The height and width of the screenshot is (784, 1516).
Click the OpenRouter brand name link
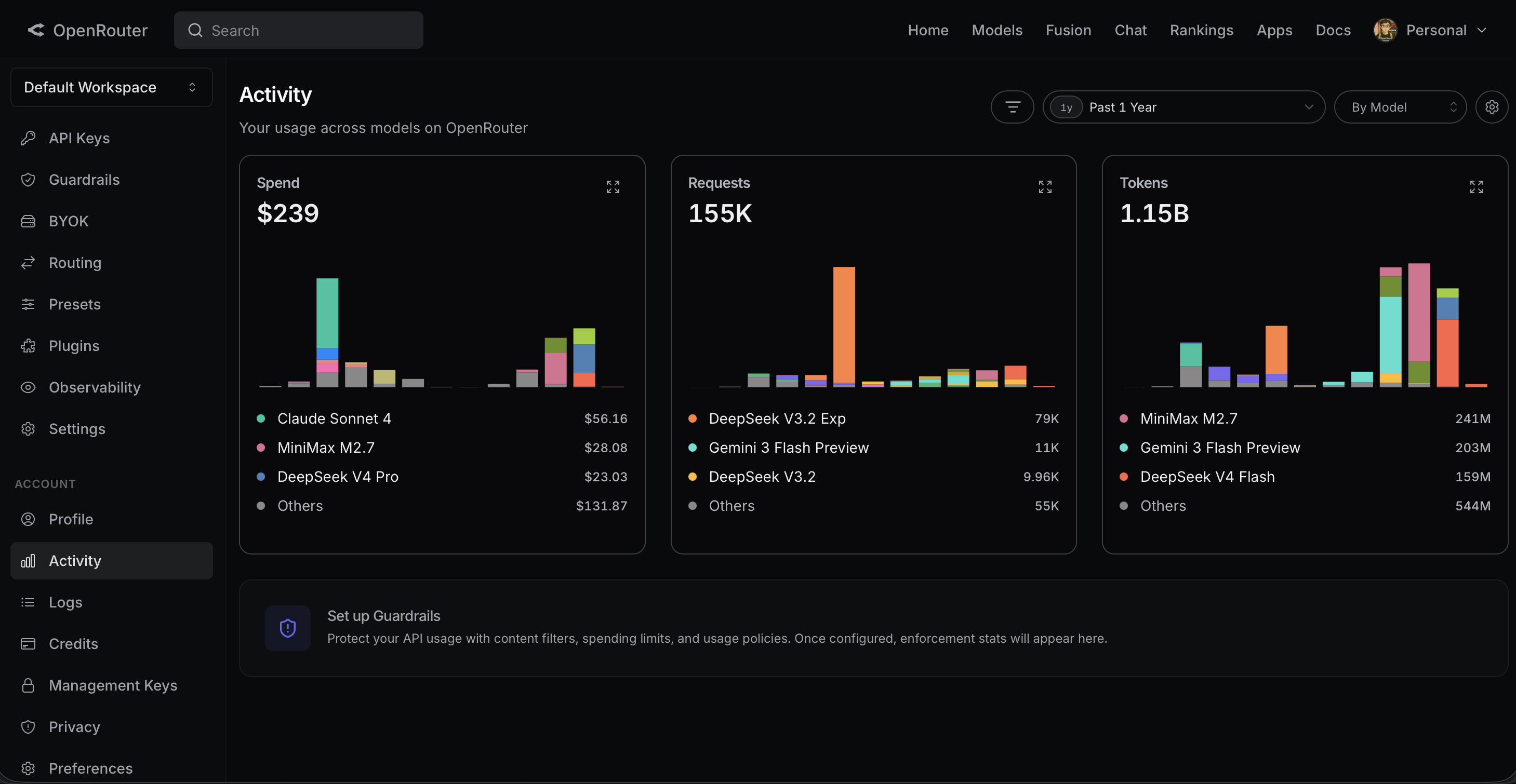click(x=100, y=30)
